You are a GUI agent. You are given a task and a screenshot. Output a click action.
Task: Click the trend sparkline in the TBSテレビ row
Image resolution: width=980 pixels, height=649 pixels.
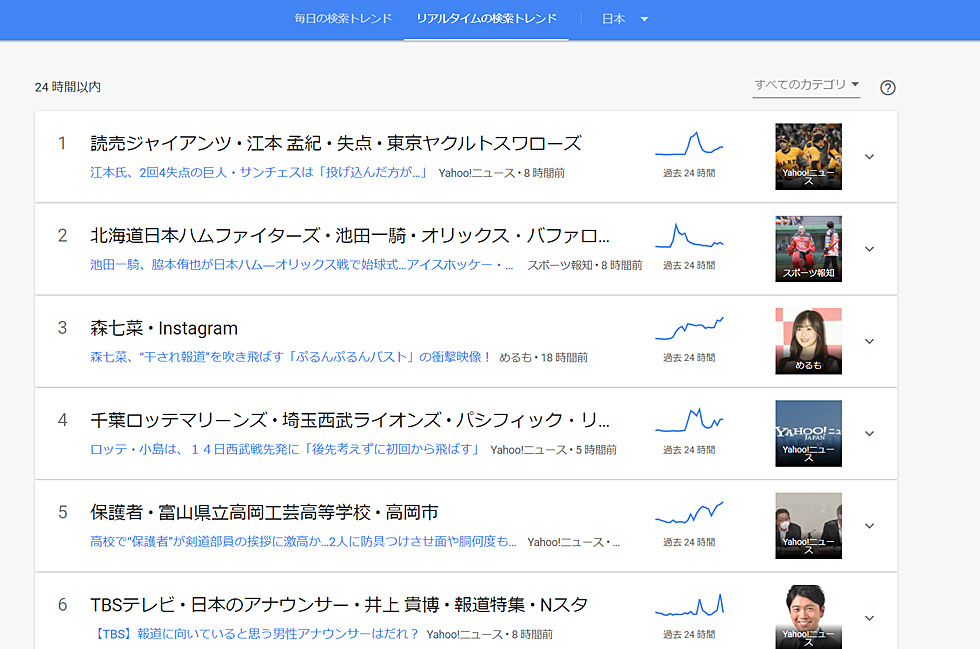(689, 605)
